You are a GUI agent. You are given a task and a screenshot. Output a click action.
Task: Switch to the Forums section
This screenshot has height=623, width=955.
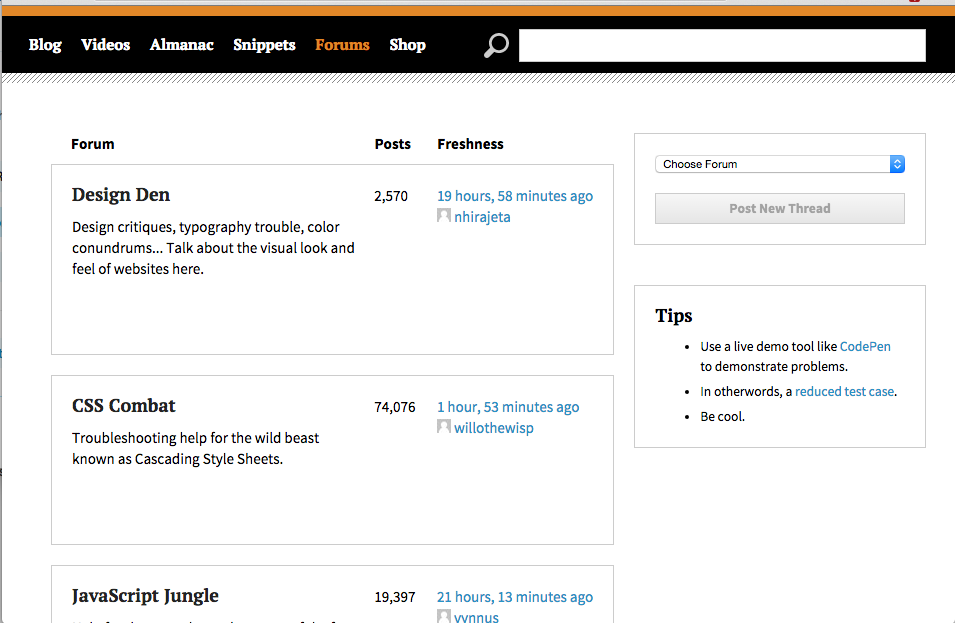[342, 45]
